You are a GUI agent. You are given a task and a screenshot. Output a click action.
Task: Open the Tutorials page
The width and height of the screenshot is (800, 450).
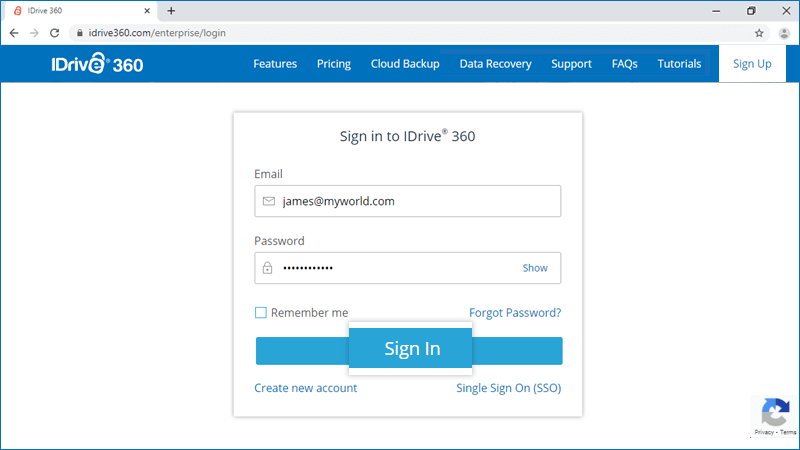tap(679, 64)
